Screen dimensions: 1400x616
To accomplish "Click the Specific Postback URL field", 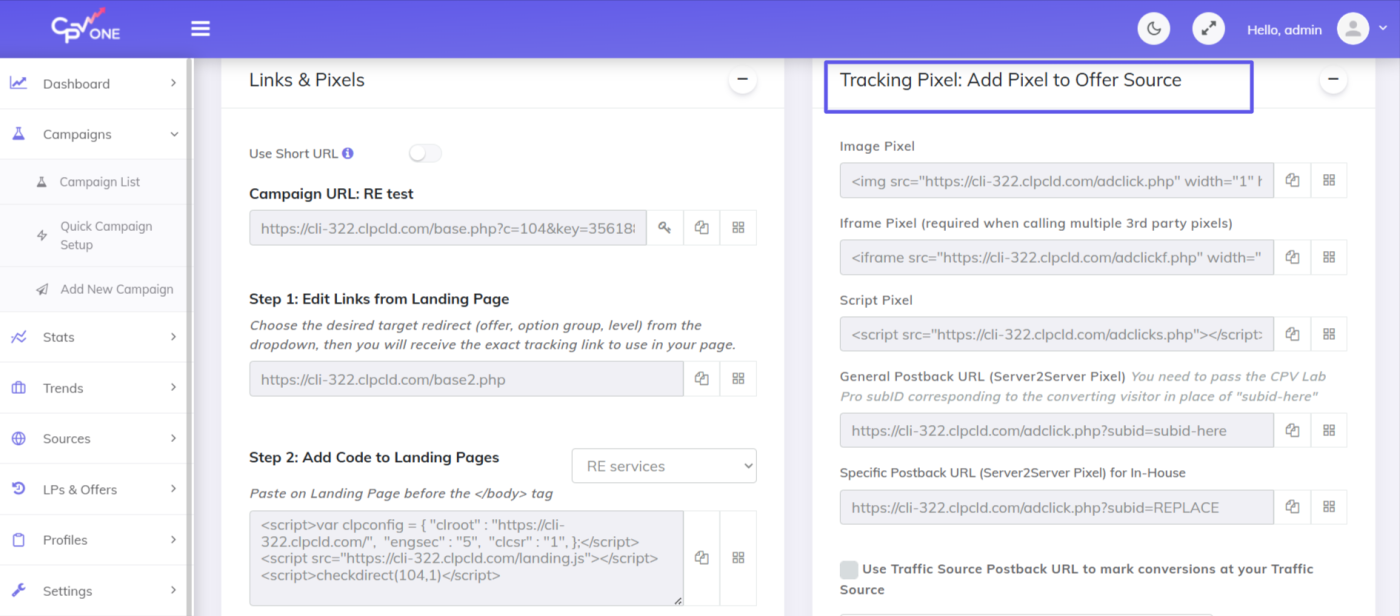I will tap(1056, 507).
